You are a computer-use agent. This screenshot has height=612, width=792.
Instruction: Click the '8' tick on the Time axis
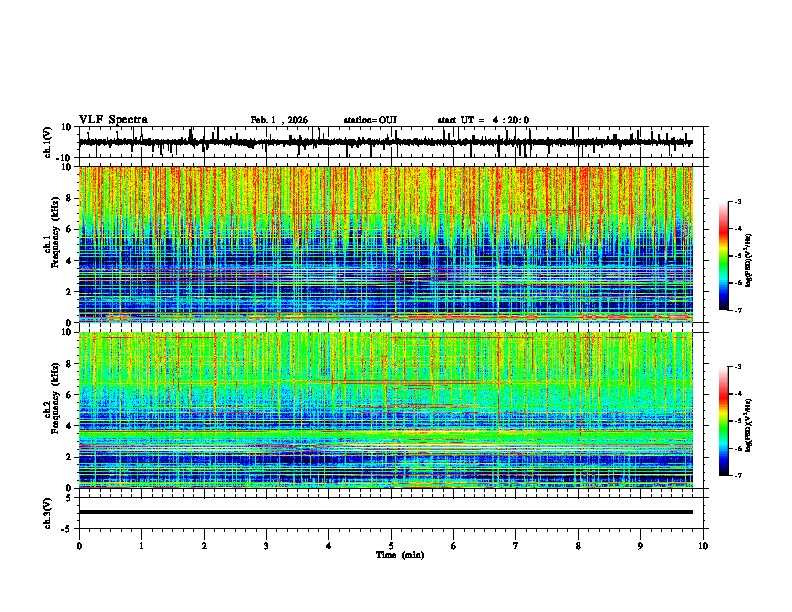click(x=578, y=546)
